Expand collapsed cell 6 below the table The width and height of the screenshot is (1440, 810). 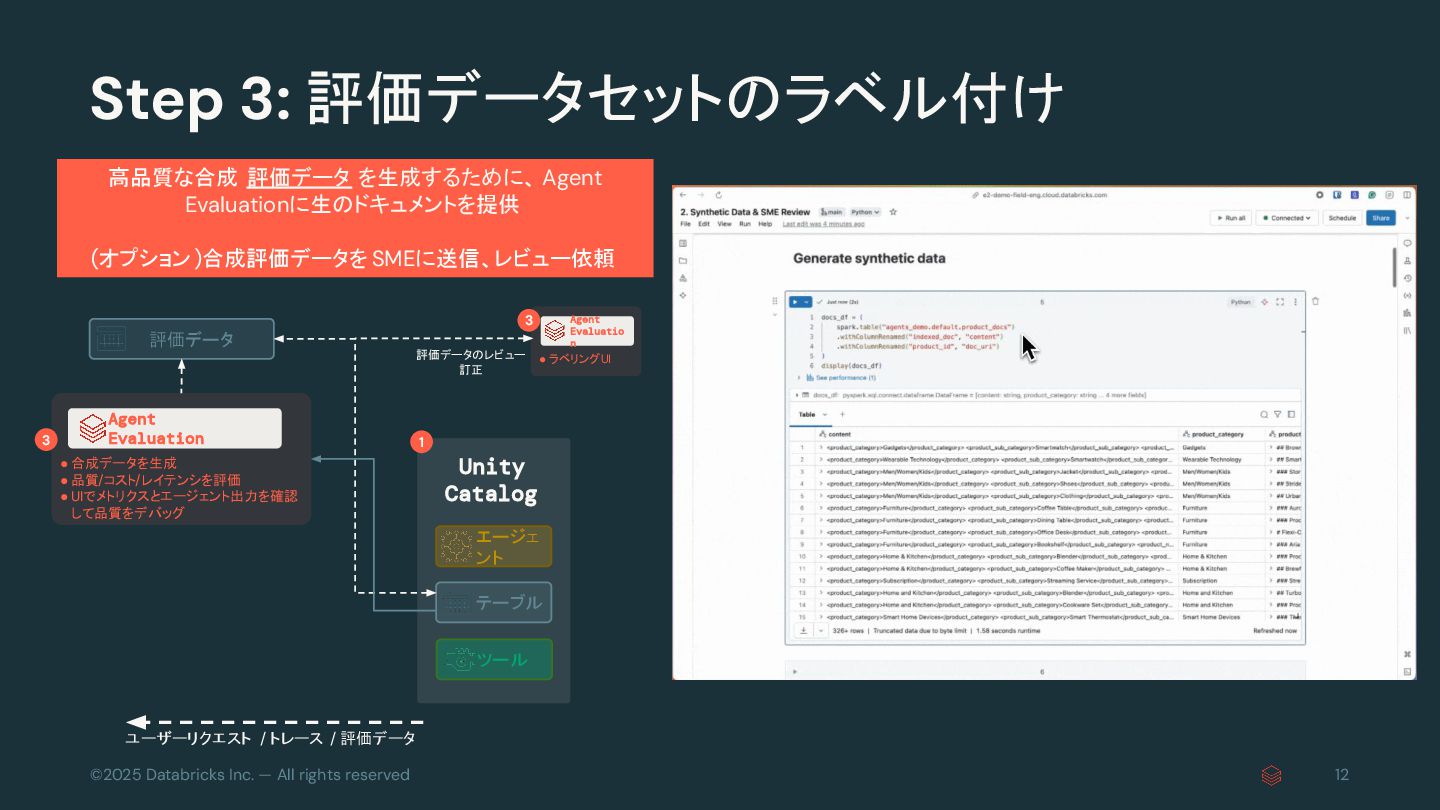click(795, 672)
